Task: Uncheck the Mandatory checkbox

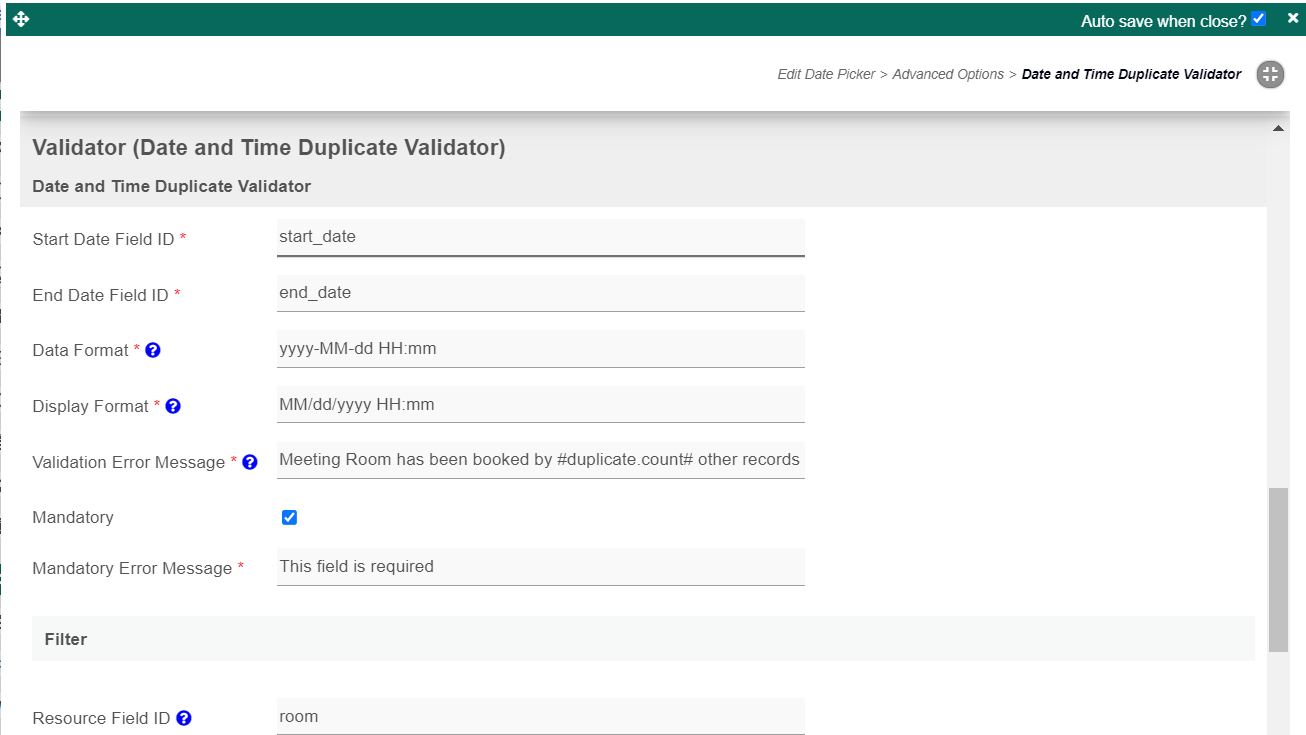Action: [289, 517]
